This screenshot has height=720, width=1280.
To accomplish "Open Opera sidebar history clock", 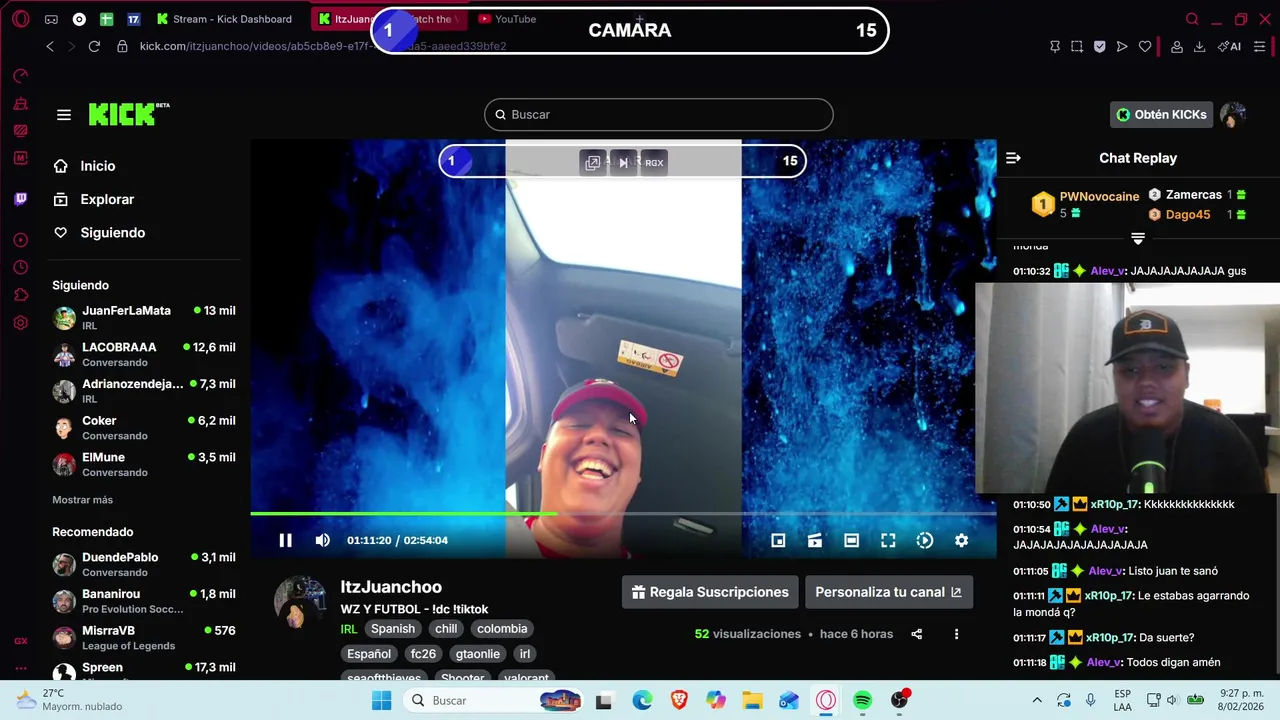I will coord(20,268).
